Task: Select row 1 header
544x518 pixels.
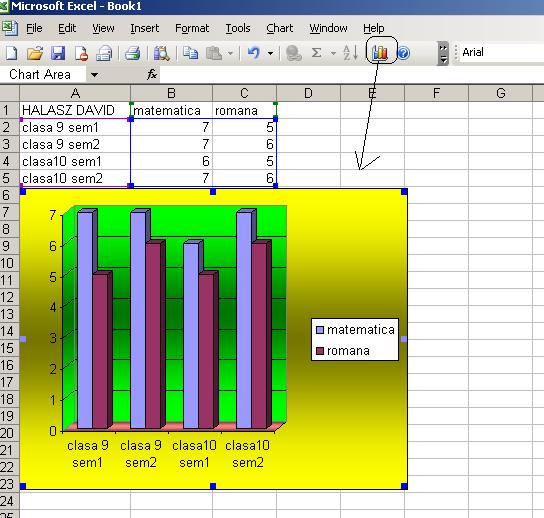Action: (x=9, y=110)
